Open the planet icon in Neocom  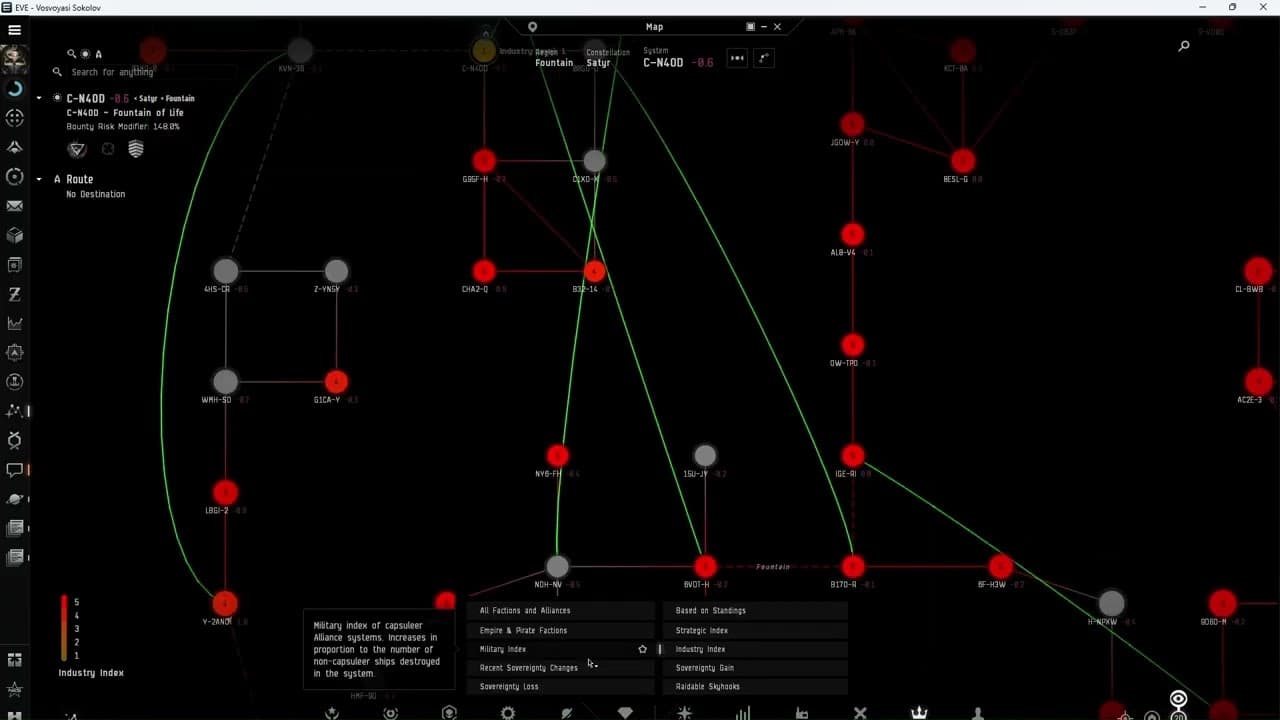pos(14,499)
